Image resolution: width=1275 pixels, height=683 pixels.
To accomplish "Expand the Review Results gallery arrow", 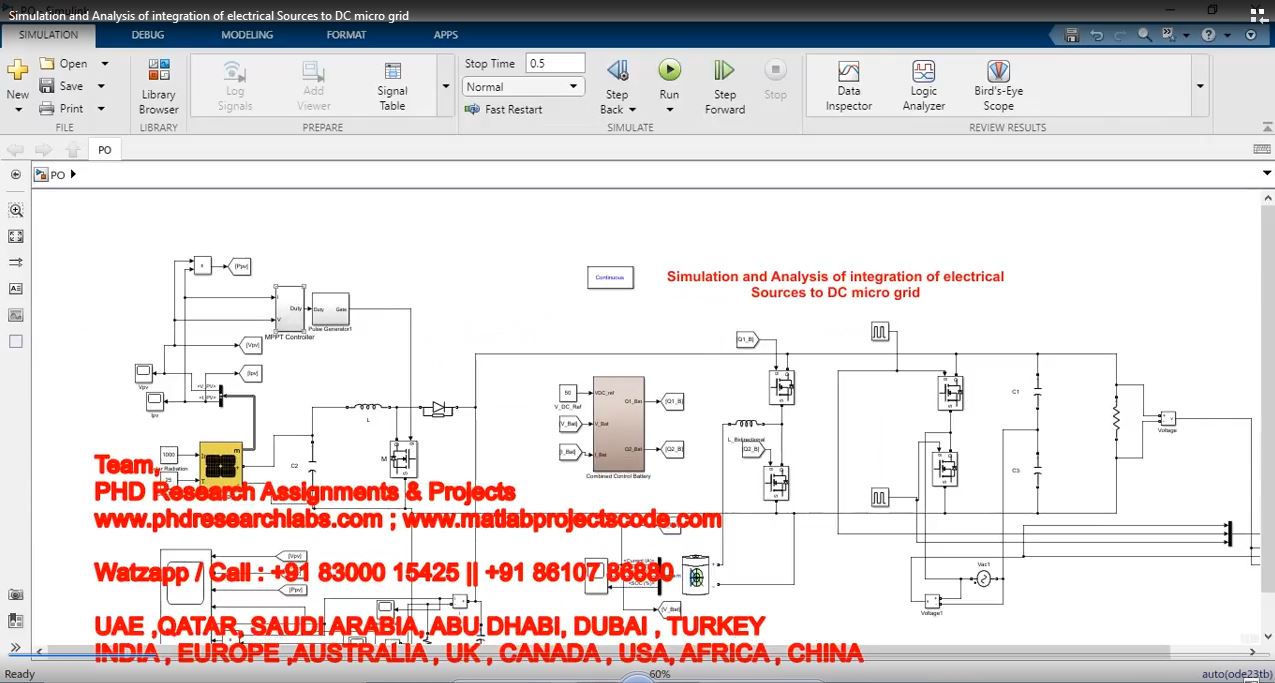I will [x=1199, y=87].
